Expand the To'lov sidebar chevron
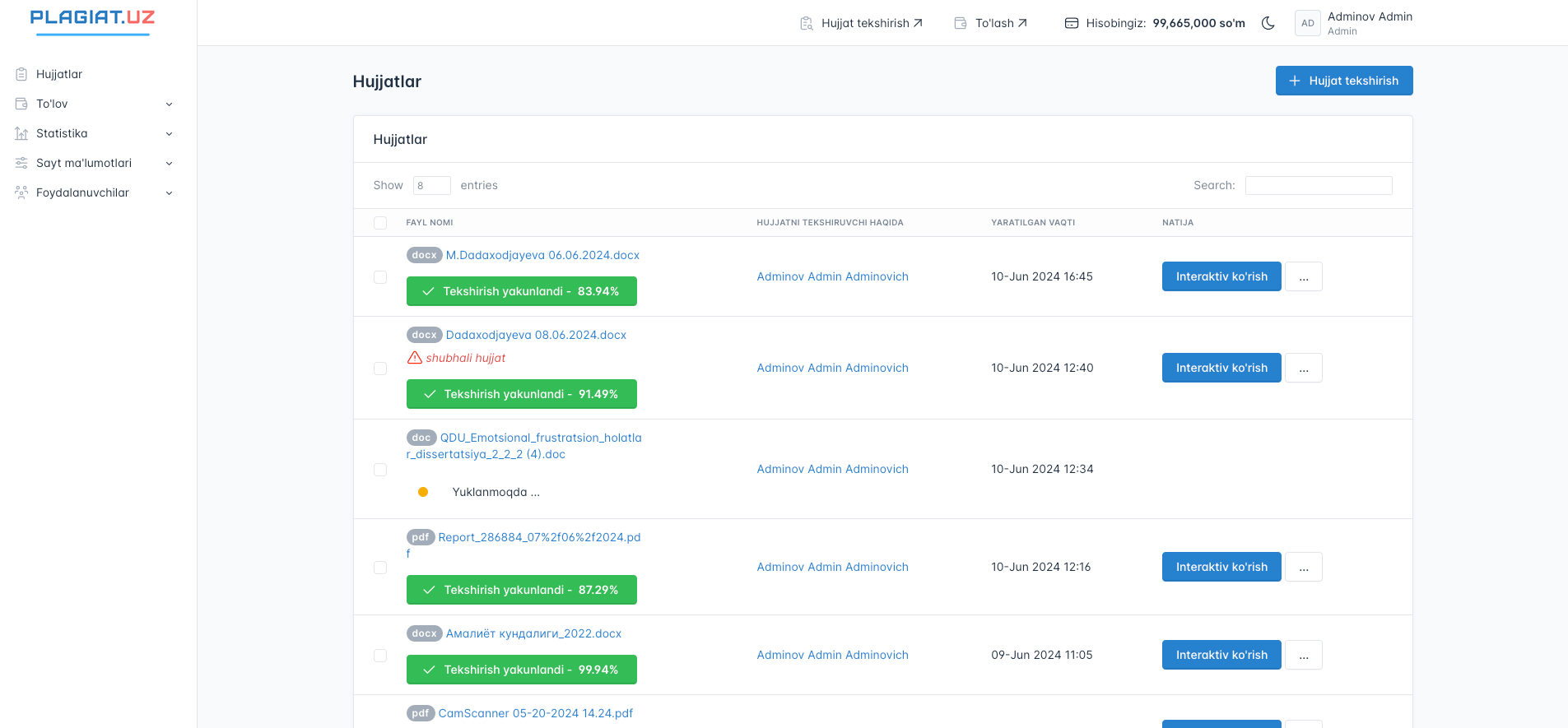1568x728 pixels. click(170, 104)
